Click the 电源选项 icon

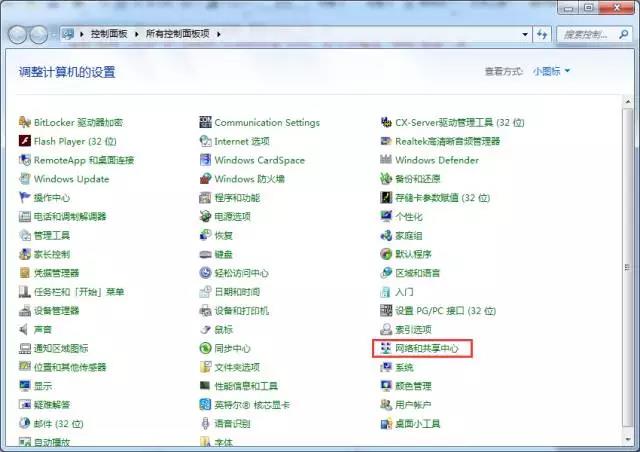pyautogui.click(x=205, y=216)
